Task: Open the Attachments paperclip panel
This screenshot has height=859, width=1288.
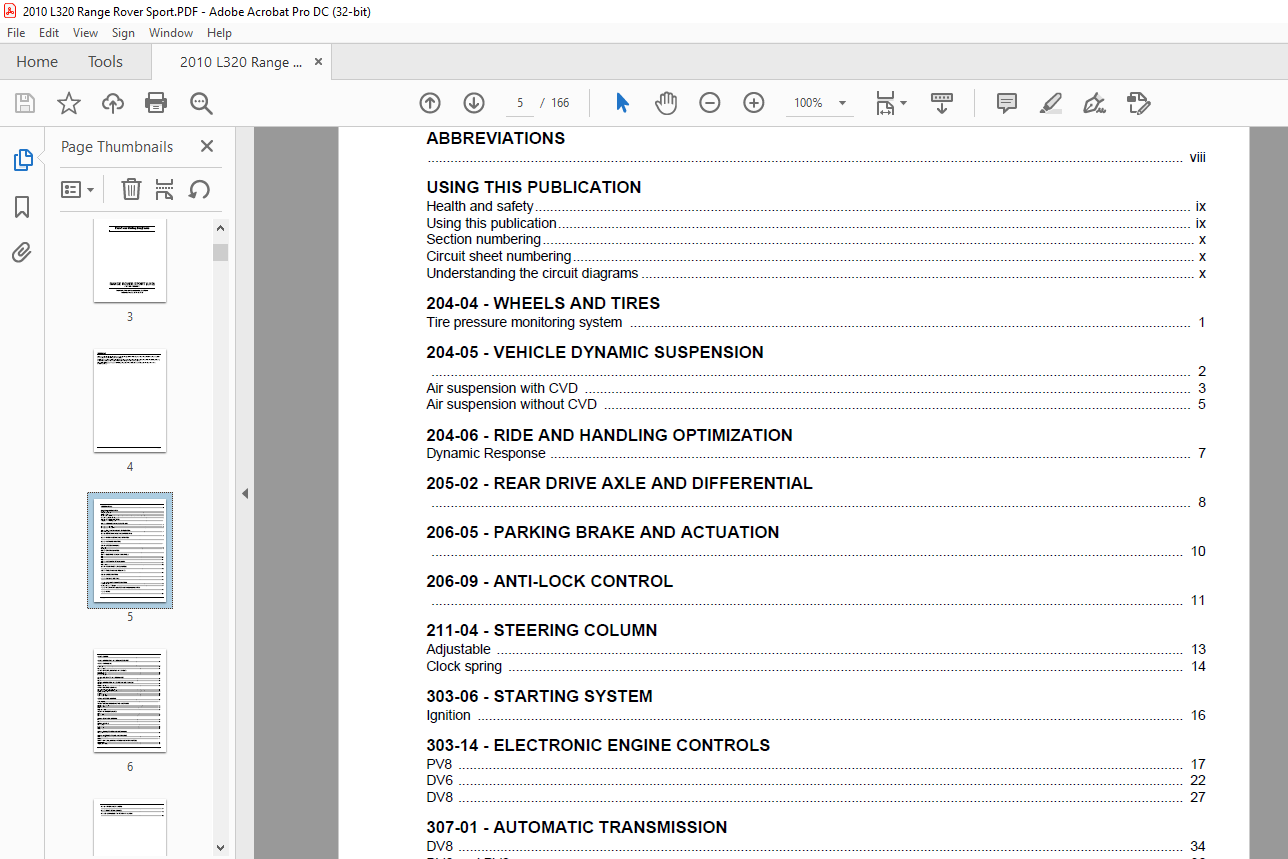Action: [22, 252]
